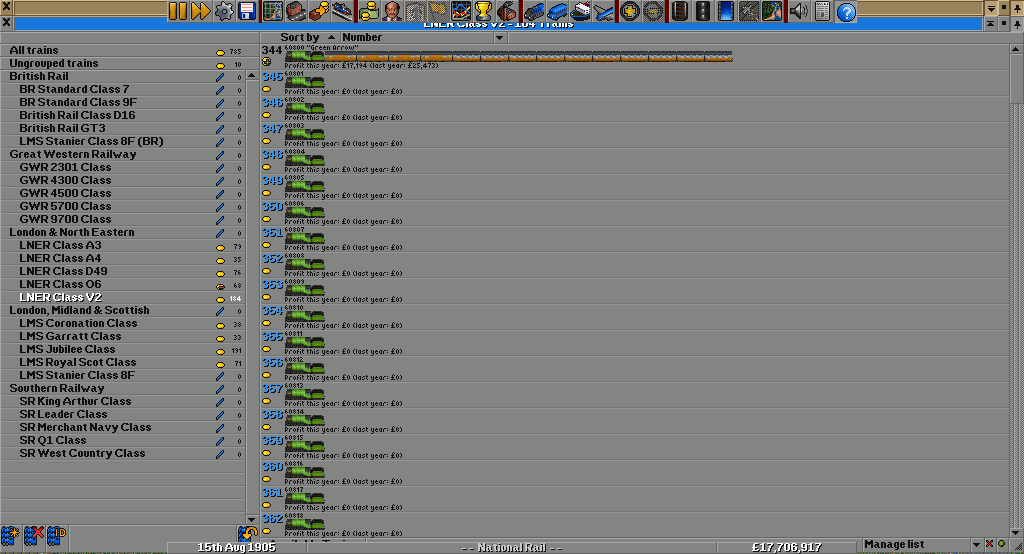Click the rename group icon
This screenshot has width=1024, height=554.
56,536
